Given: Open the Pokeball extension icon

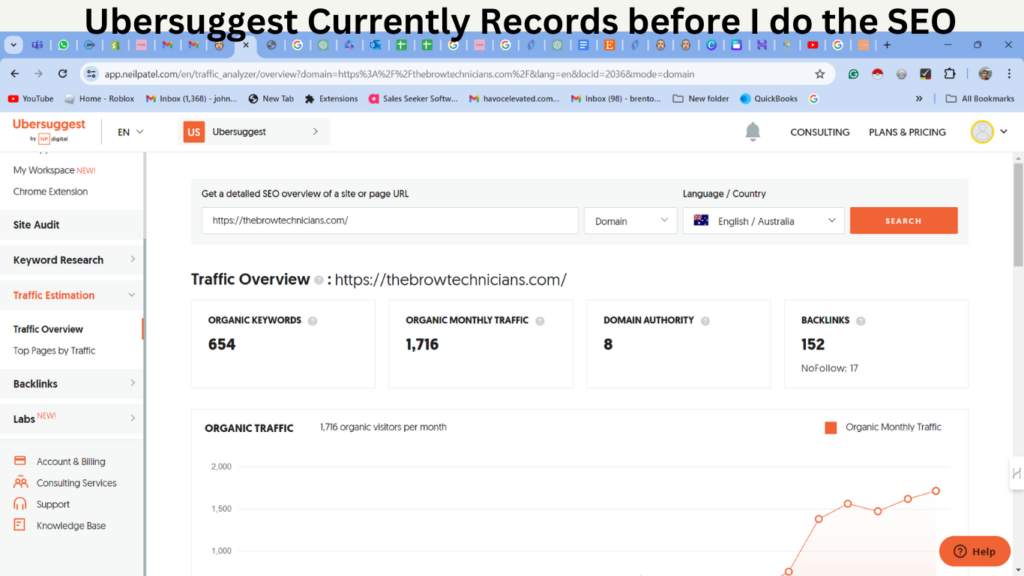Looking at the screenshot, I should coord(878,74).
